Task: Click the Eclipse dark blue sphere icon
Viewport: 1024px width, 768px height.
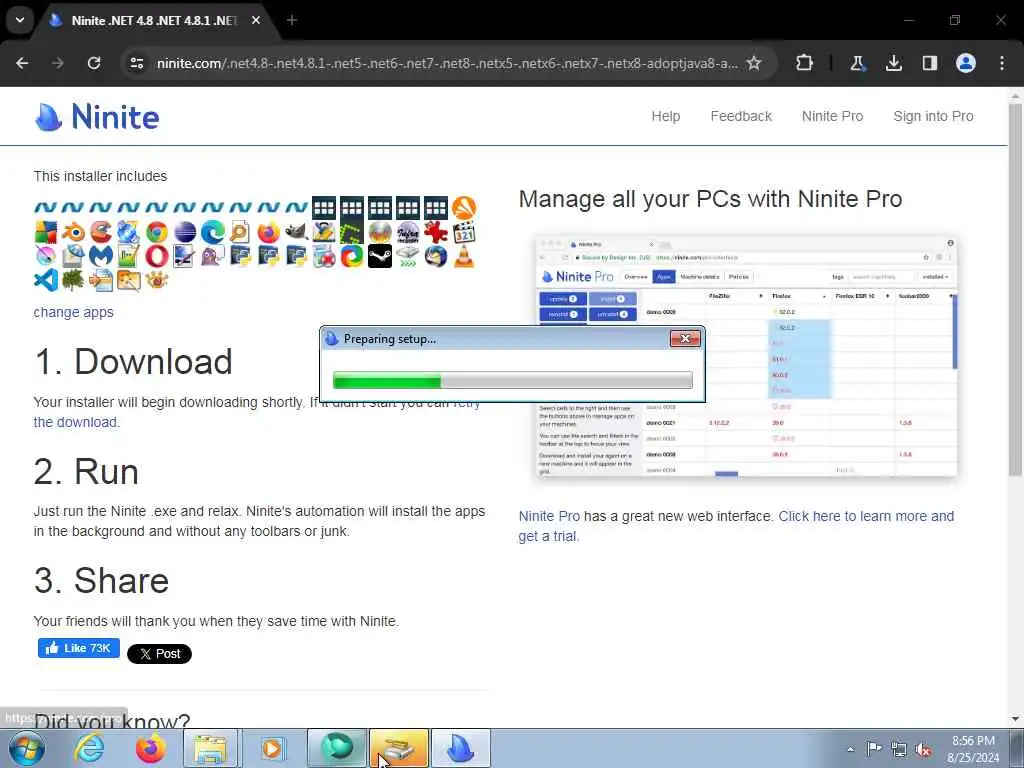Action: [x=185, y=232]
